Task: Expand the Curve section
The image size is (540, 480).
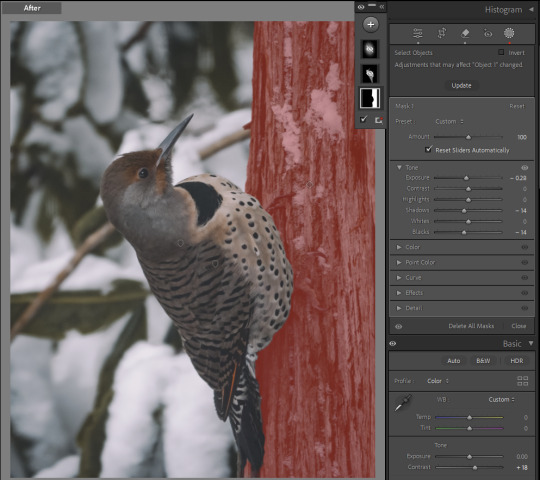Action: pos(399,278)
